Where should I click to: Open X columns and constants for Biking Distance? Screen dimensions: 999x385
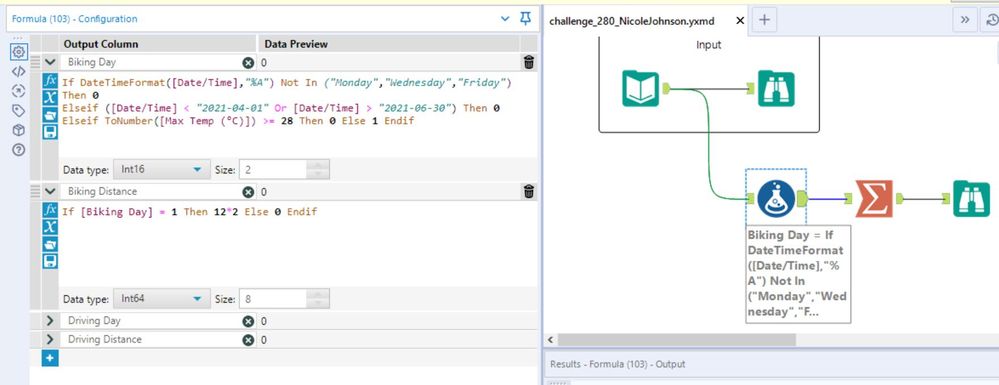(50, 226)
